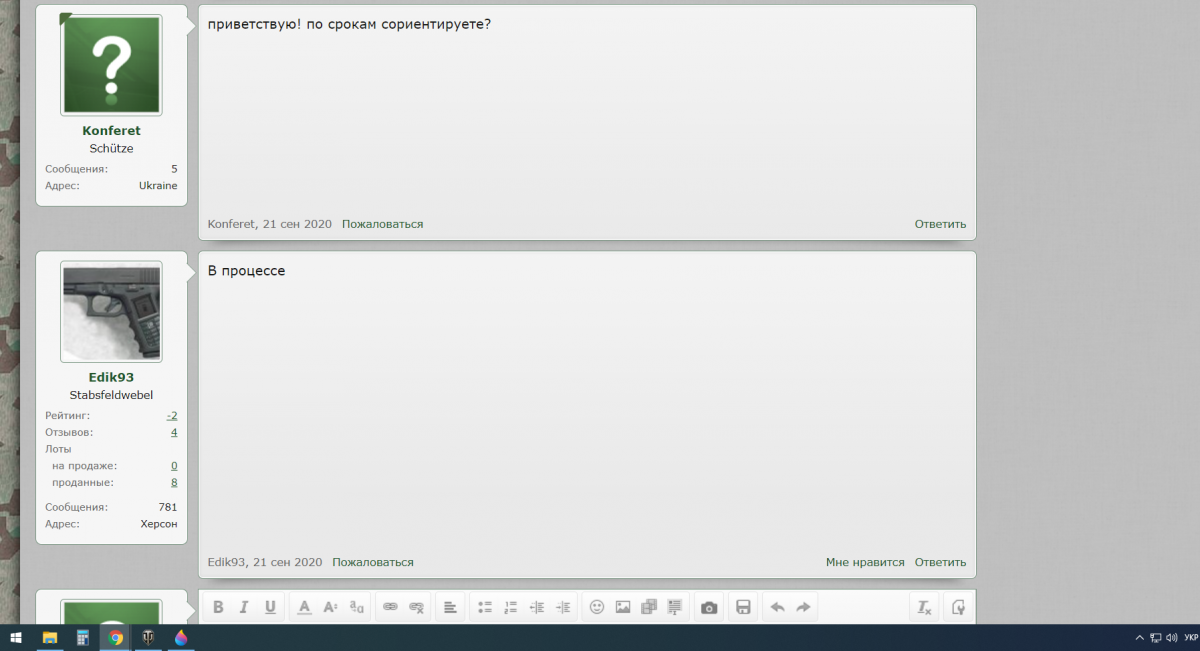Open network status icon in system tray
The width and height of the screenshot is (1200, 651).
(1155, 637)
